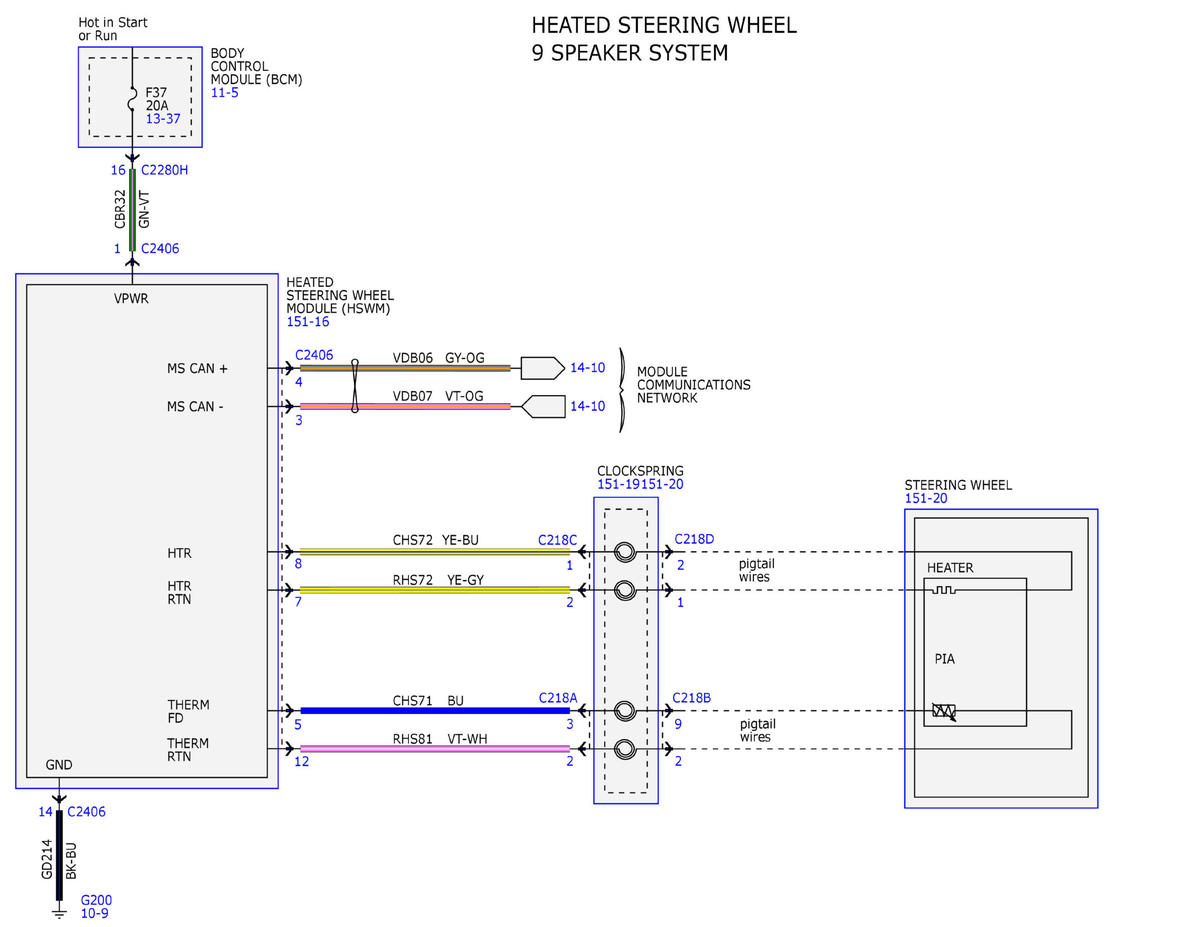Open the 11-5 reference under Body Control Module
Image resolution: width=1200 pixels, height=927 pixels.
225,93
